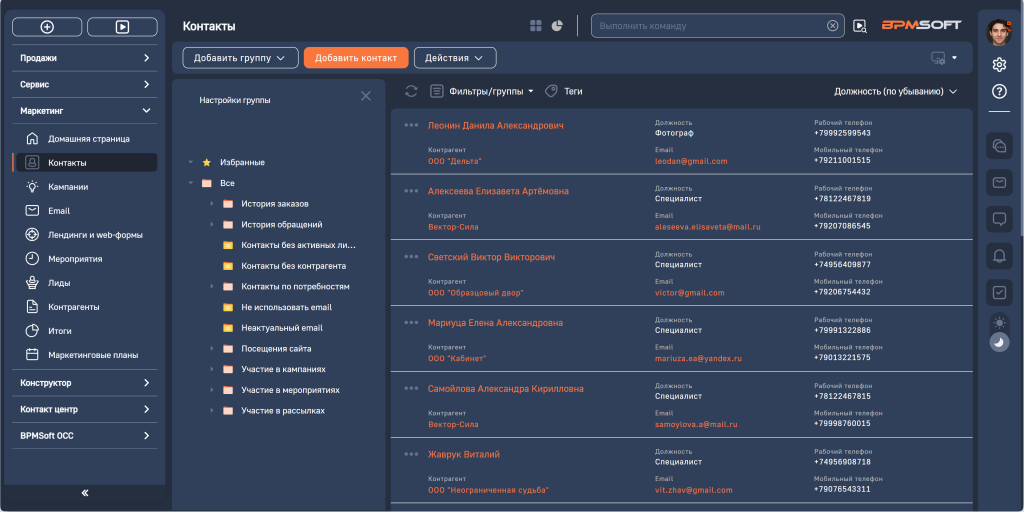Image resolution: width=1024 pixels, height=512 pixels.
Task: Open the Кампании section in sidebar
Action: pyautogui.click(x=68, y=186)
